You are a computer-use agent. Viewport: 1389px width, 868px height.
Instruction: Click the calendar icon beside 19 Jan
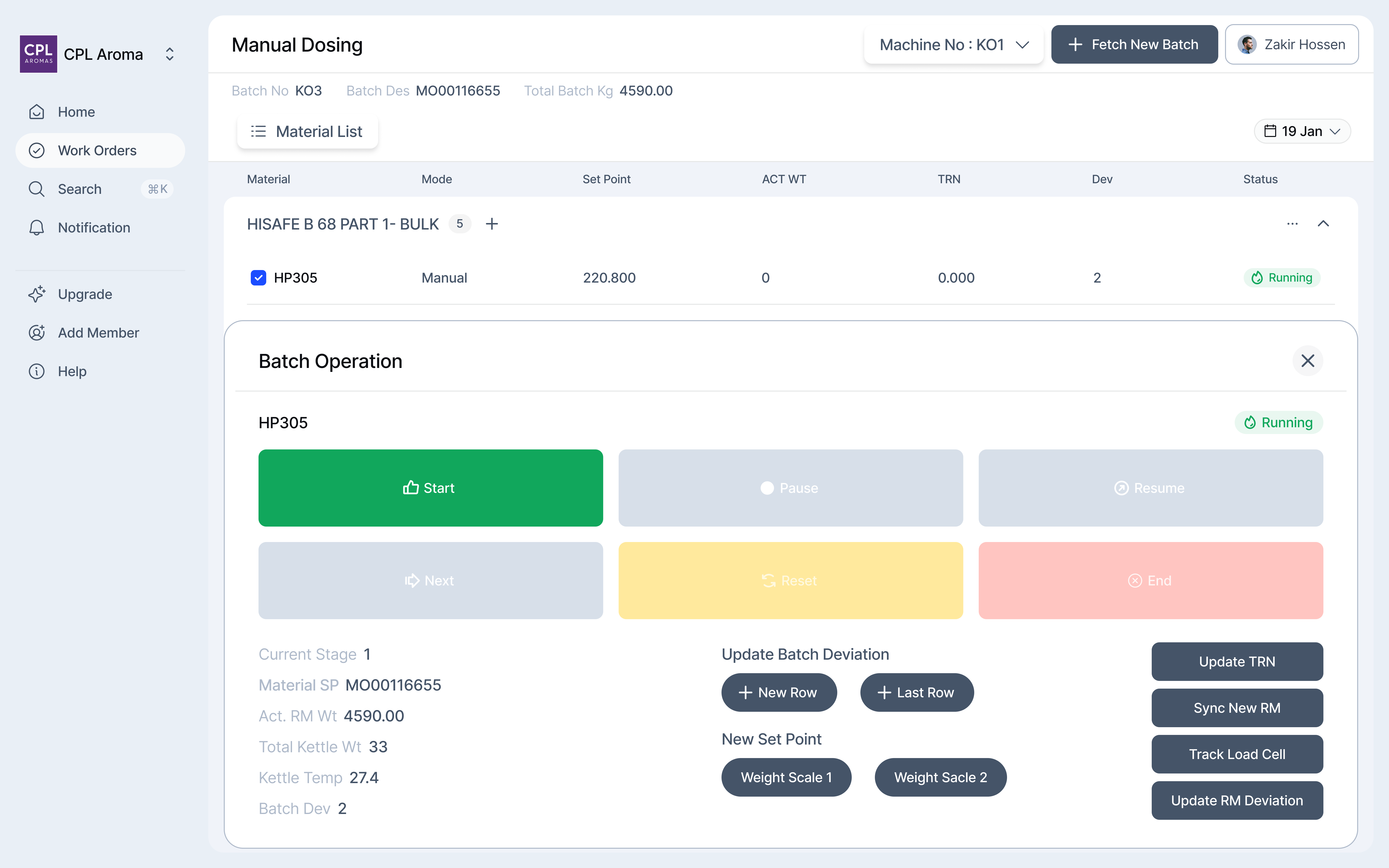pos(1270,131)
